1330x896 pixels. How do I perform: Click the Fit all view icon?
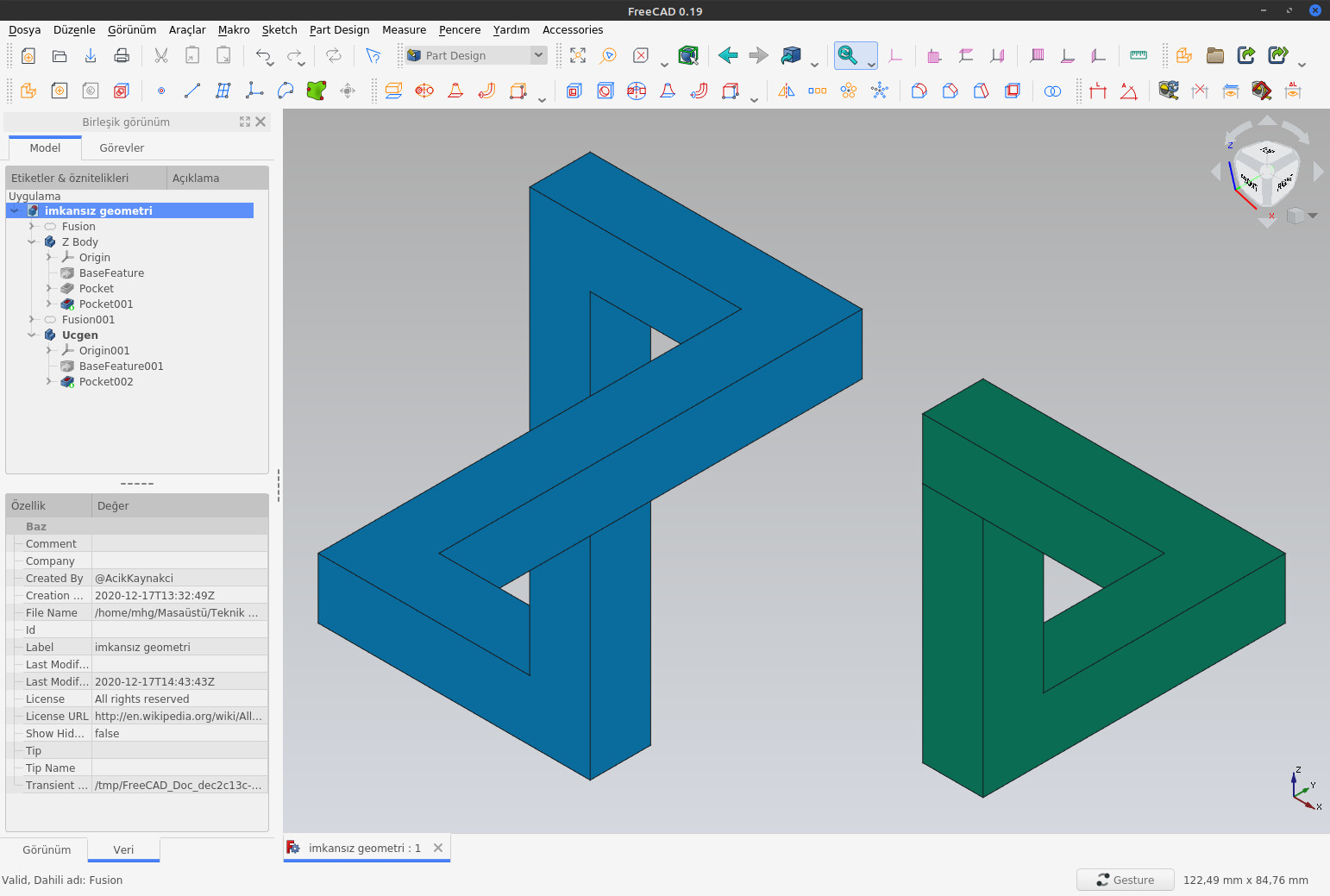coord(578,55)
